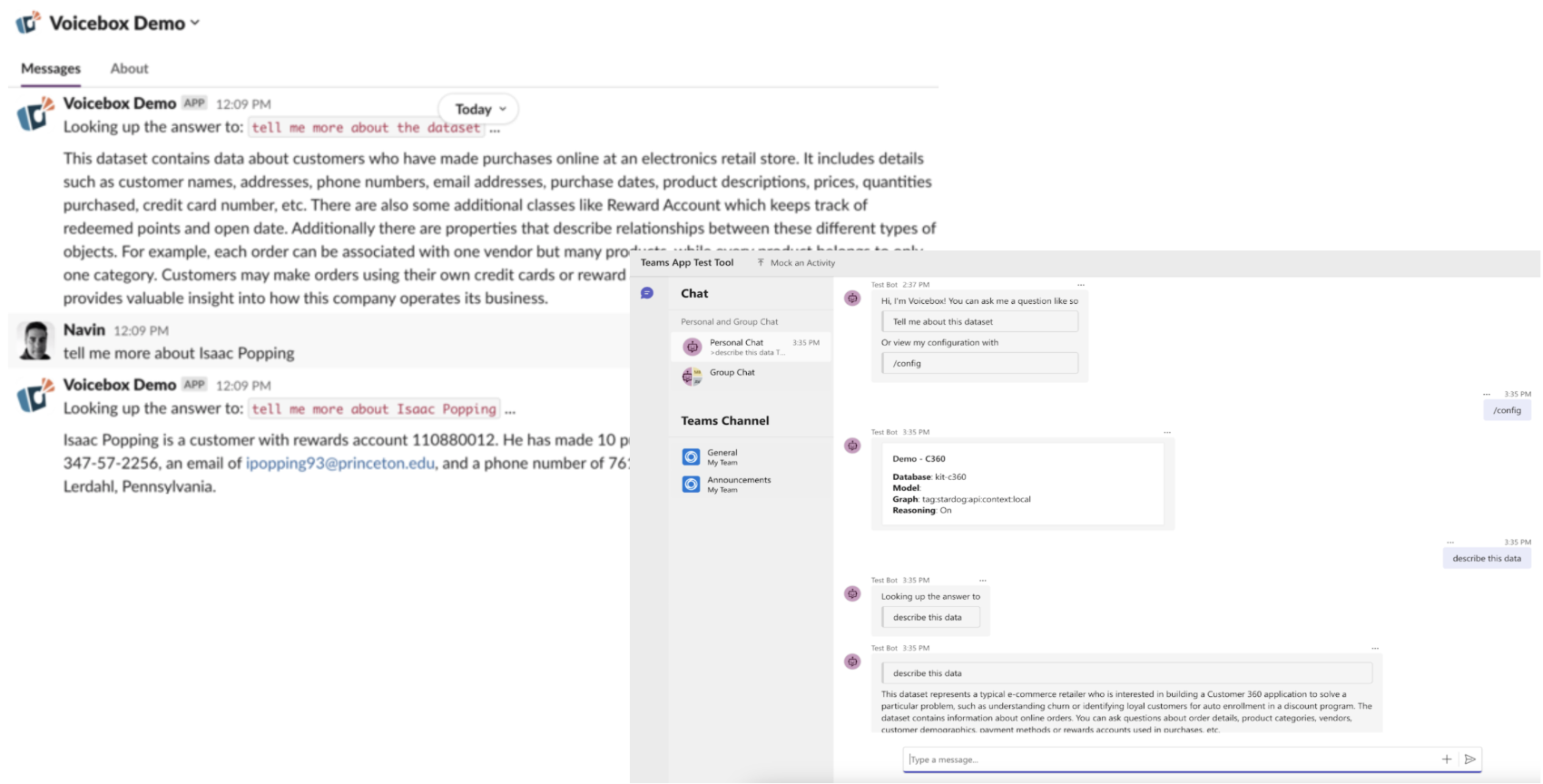Click the Test Bot avatar beside Demo - C360 card

pos(852,446)
